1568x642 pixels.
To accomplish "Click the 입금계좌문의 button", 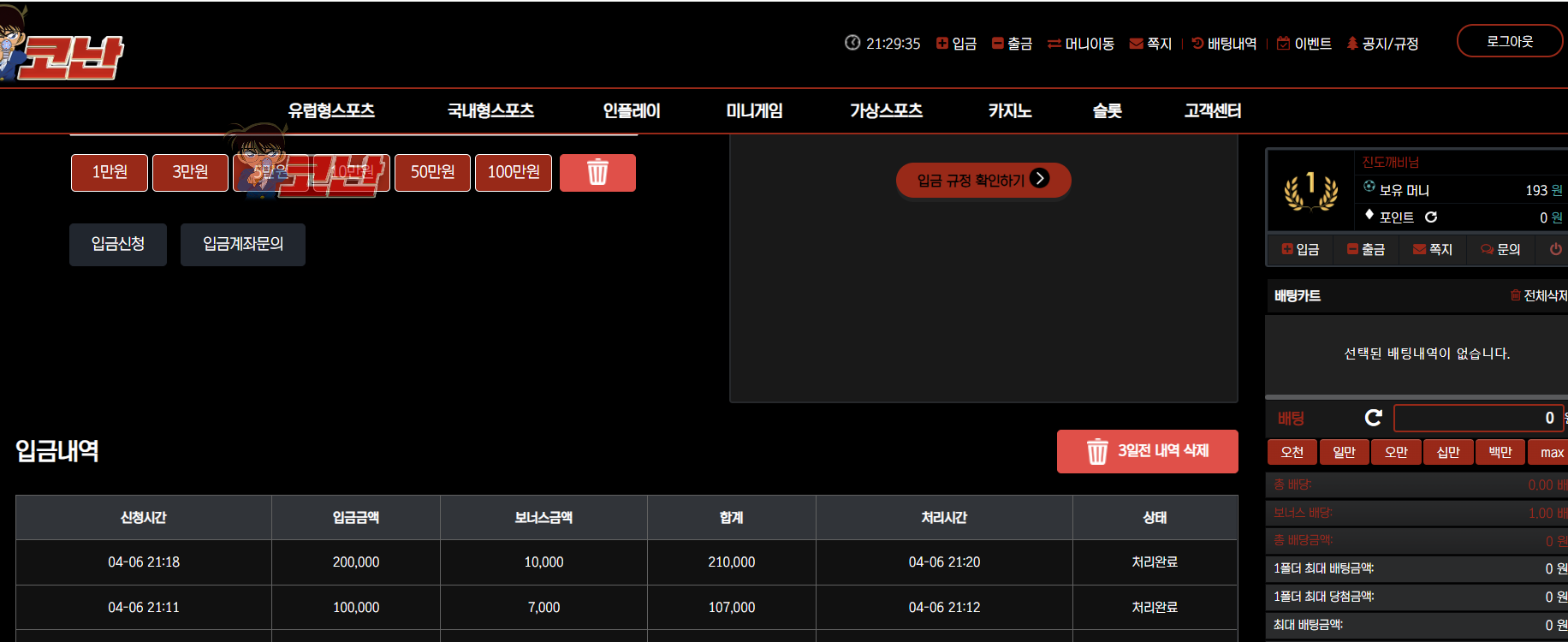I will [243, 244].
